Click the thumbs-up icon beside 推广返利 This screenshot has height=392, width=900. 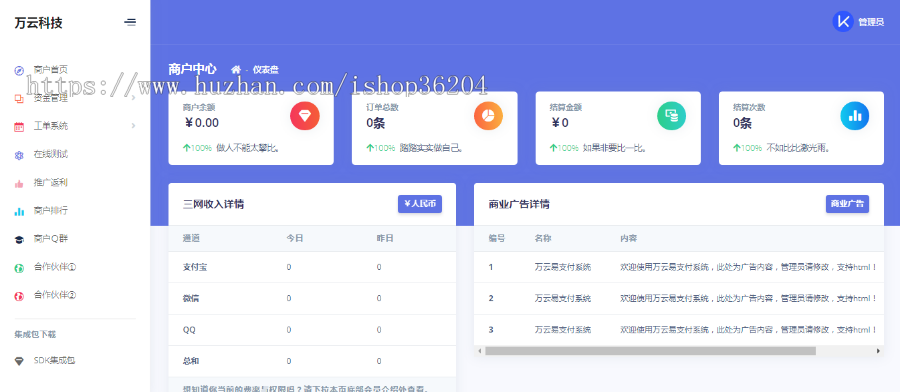20,183
